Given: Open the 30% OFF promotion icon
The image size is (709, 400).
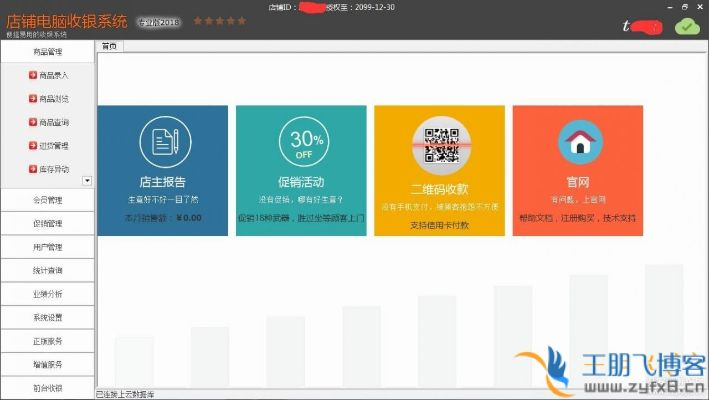Looking at the screenshot, I should click(304, 142).
